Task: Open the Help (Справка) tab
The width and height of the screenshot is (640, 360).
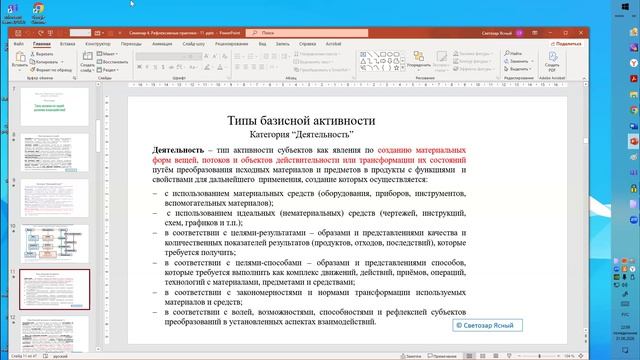Action: 307,44
